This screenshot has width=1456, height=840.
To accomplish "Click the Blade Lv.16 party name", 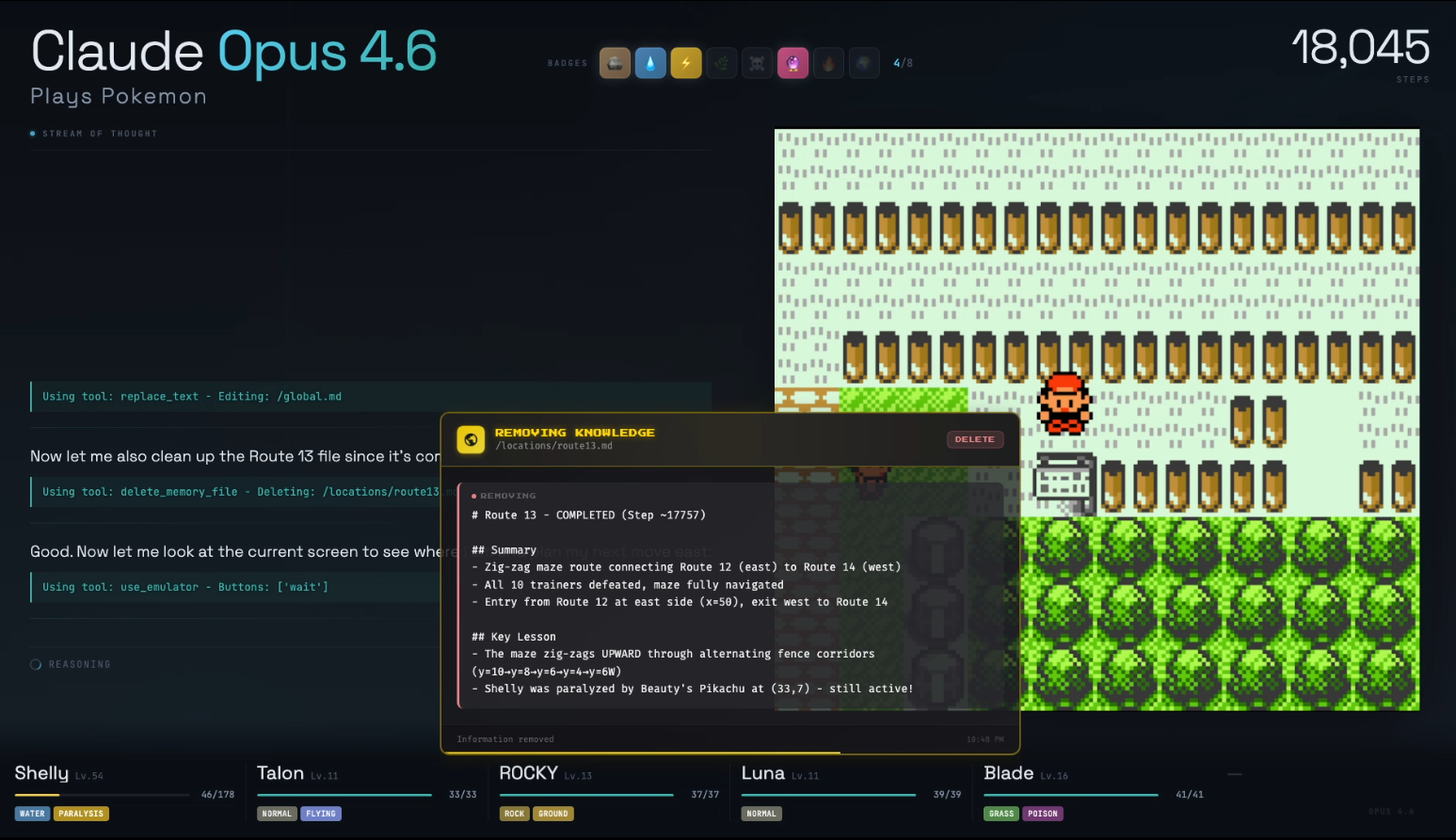I will tap(1026, 773).
